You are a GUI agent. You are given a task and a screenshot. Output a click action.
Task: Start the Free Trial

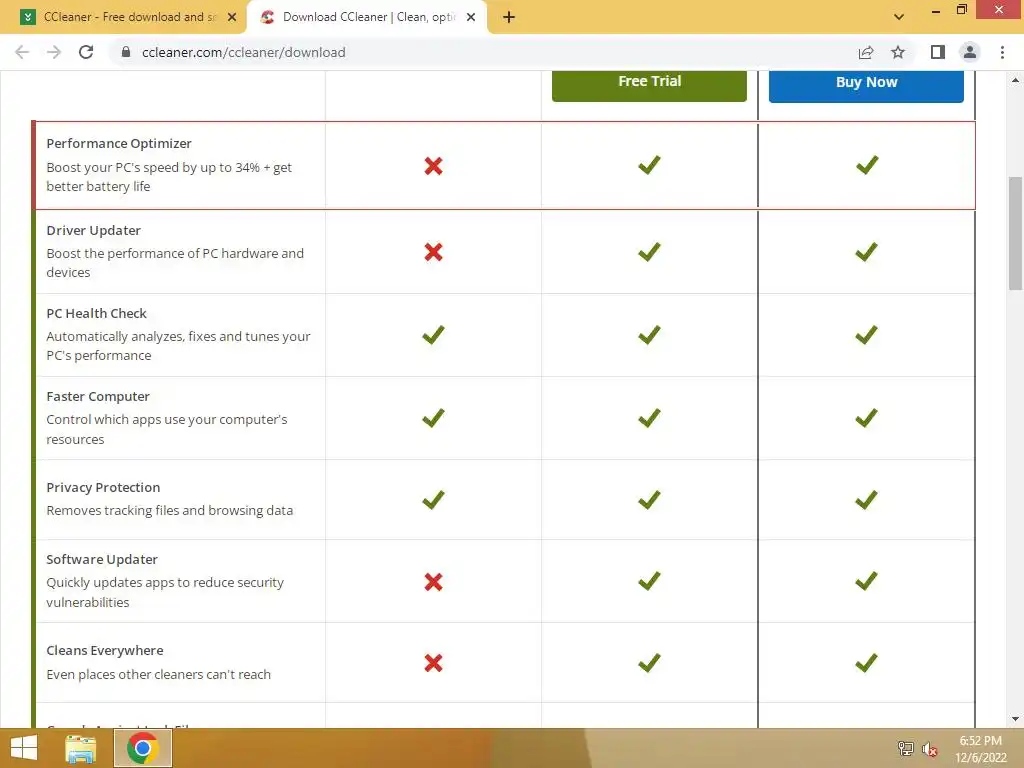pyautogui.click(x=649, y=83)
